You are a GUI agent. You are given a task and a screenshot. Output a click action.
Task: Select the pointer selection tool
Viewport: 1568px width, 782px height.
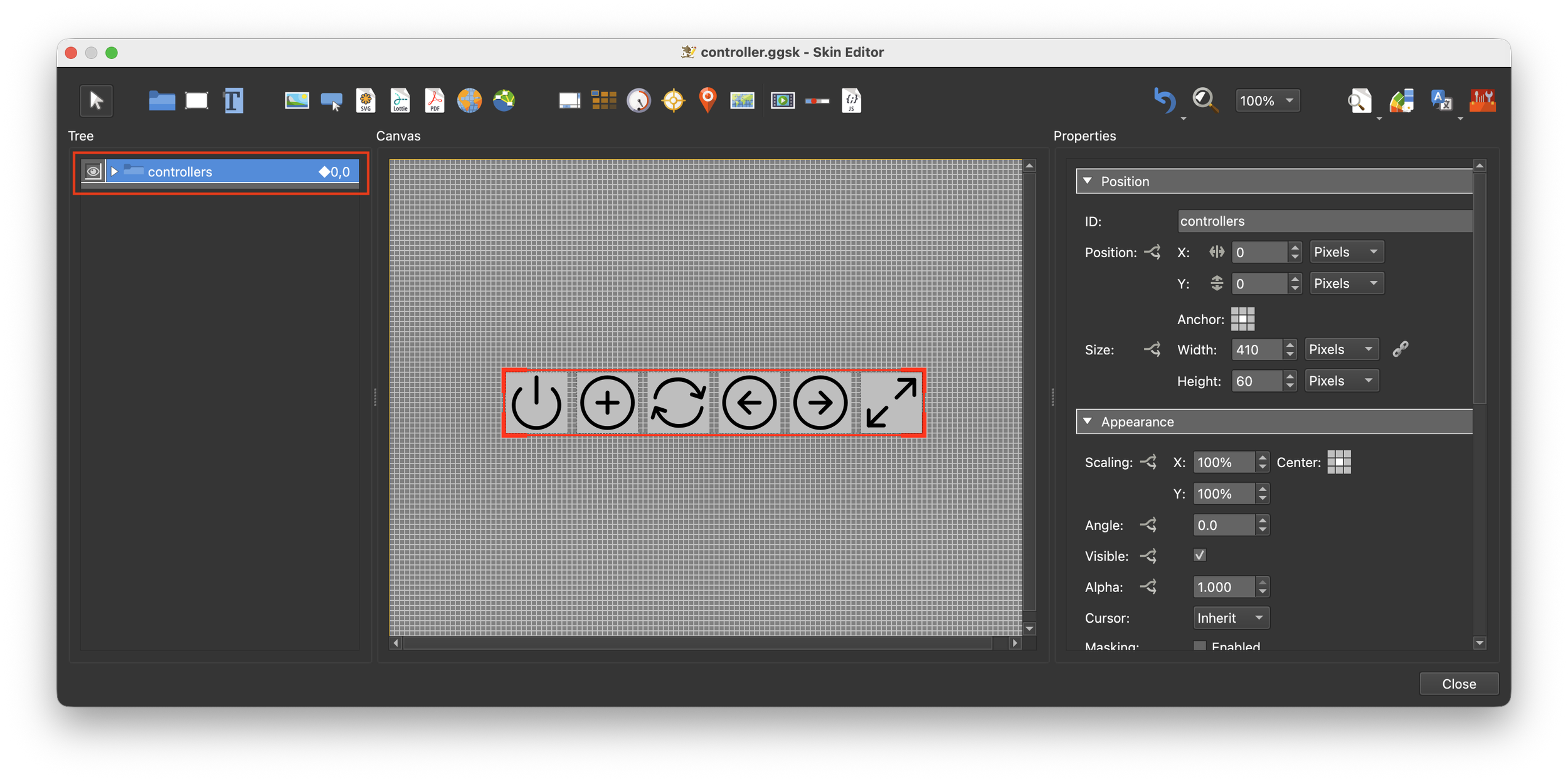point(96,100)
